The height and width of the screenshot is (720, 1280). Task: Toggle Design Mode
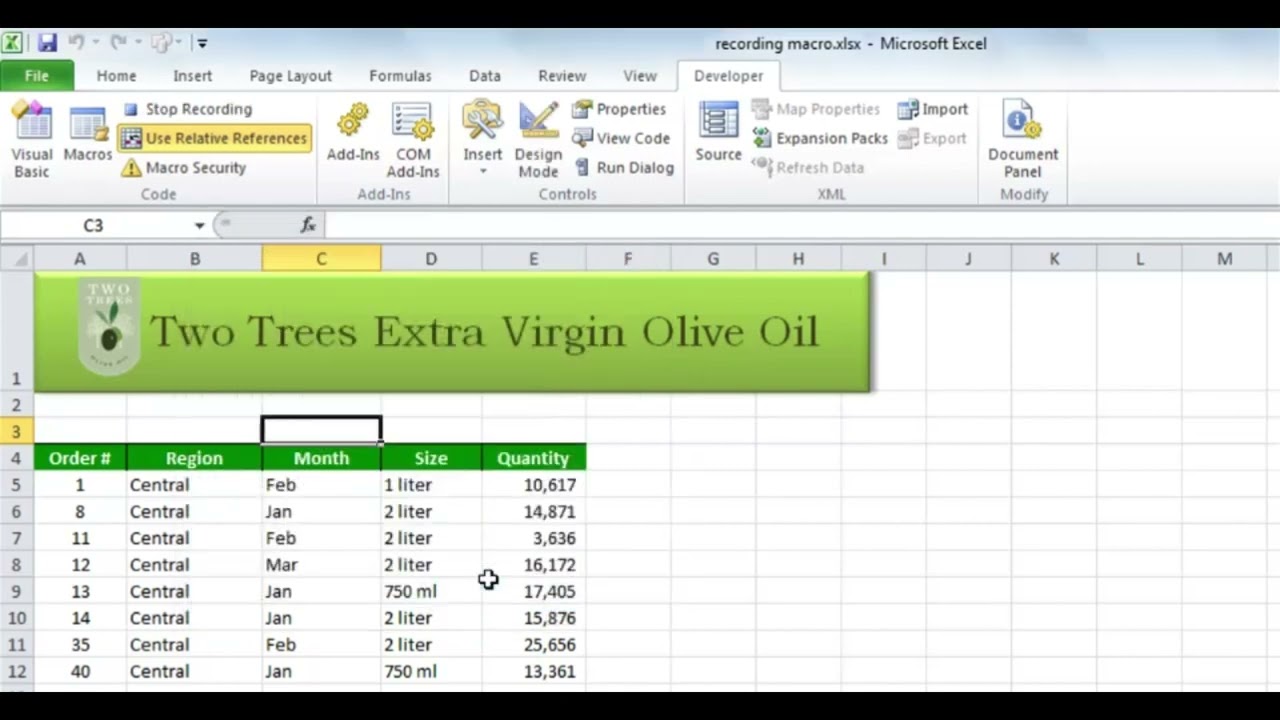[538, 139]
